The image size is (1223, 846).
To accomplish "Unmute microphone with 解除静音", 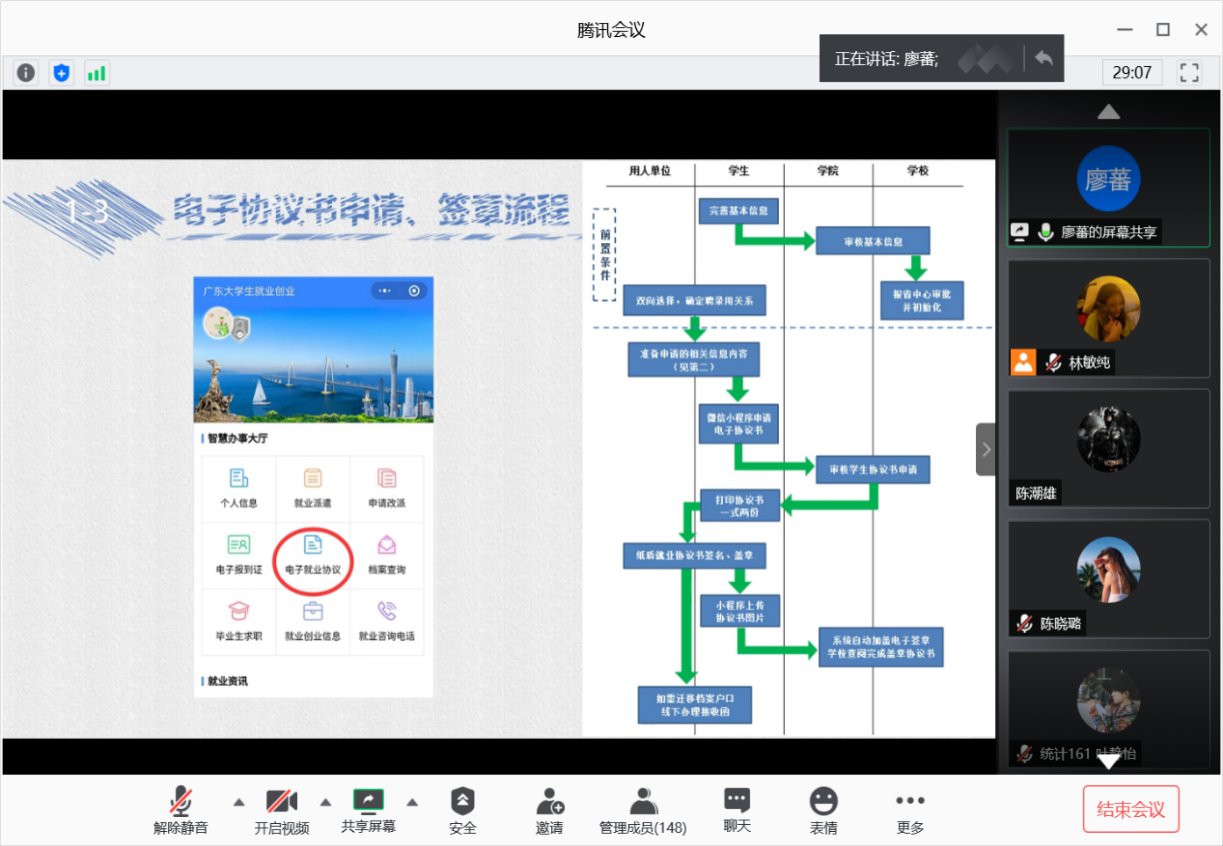I will (181, 810).
